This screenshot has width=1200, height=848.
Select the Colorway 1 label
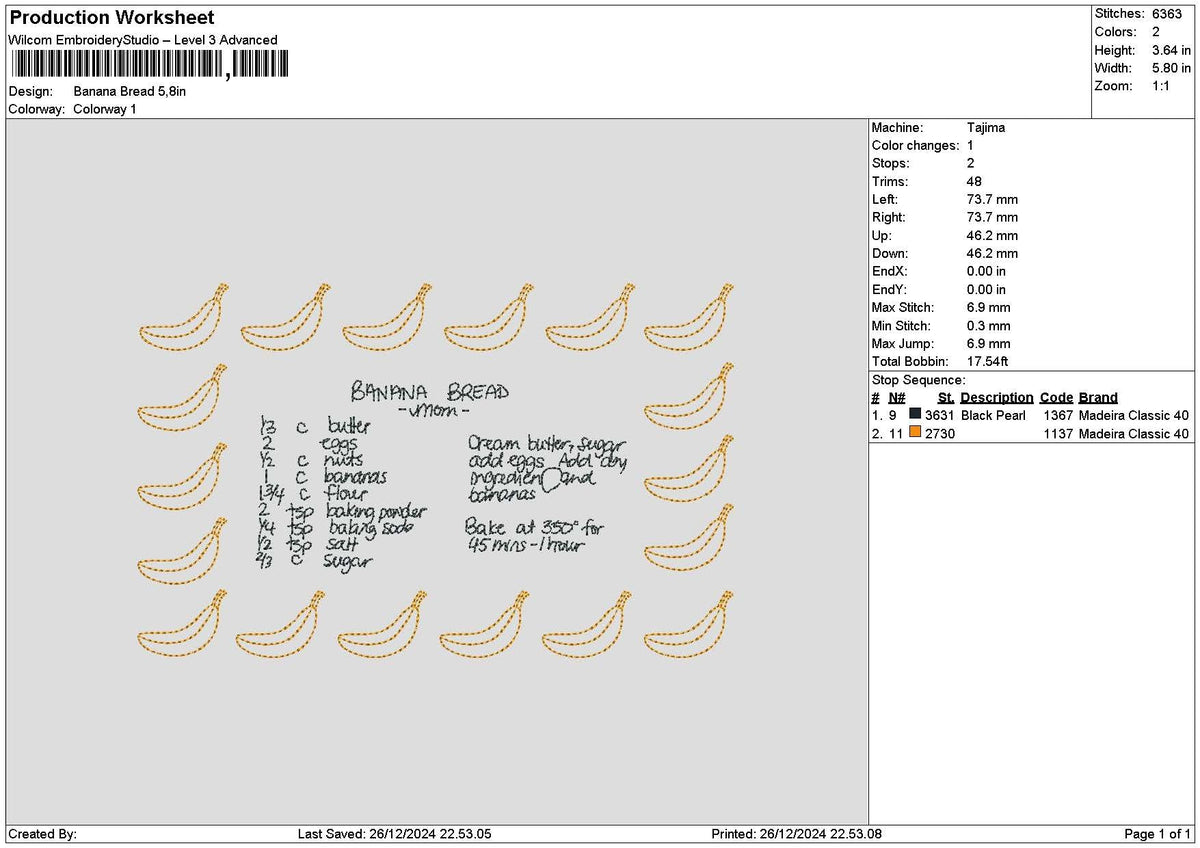[x=106, y=106]
